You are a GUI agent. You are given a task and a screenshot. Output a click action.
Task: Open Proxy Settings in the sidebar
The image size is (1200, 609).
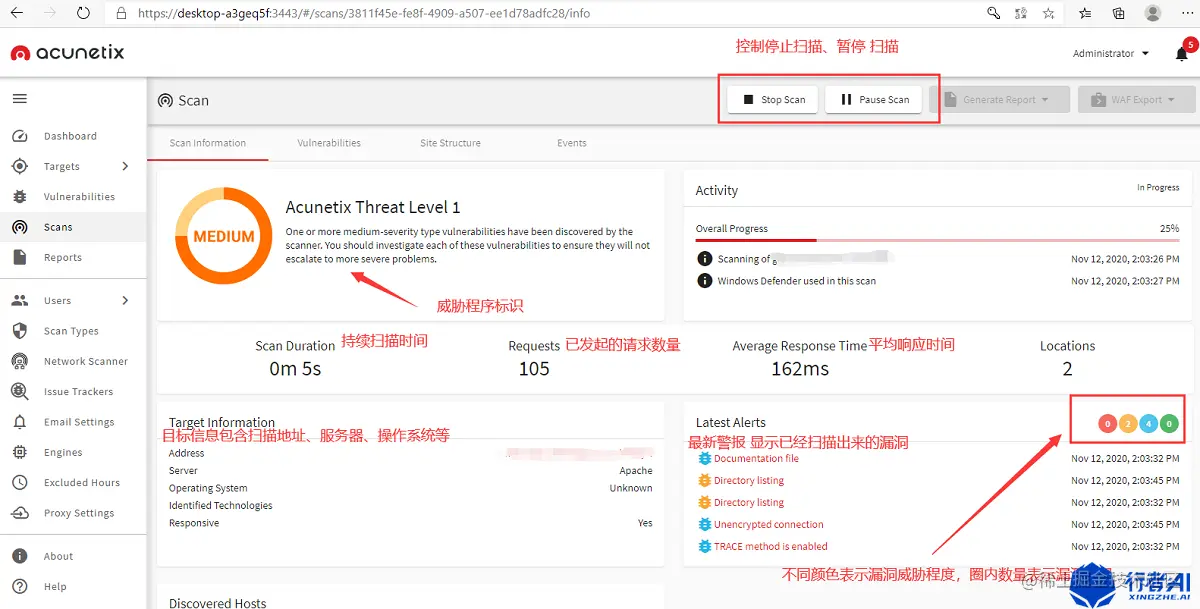pos(79,513)
